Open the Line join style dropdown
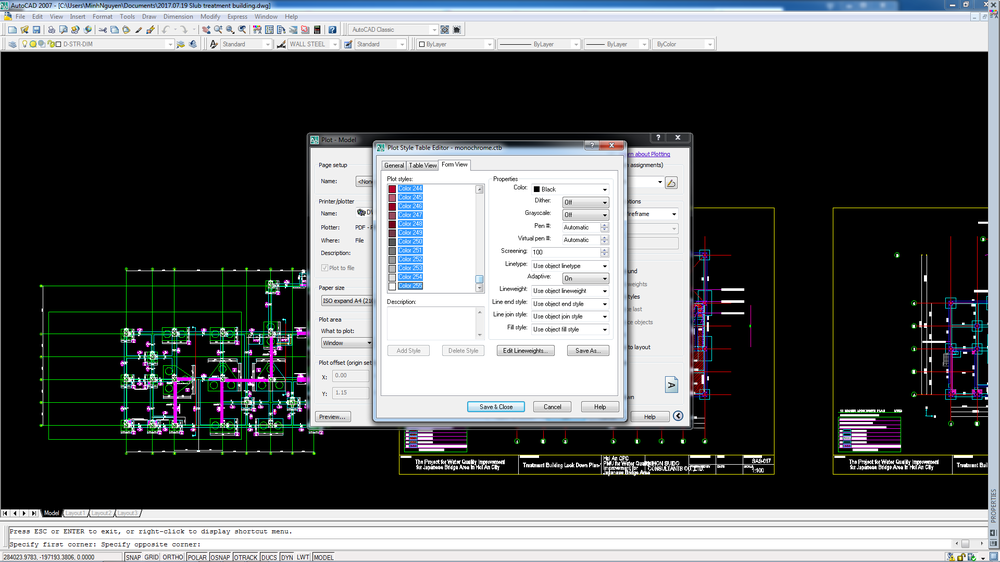Viewport: 1000px width, 562px height. tap(570, 316)
